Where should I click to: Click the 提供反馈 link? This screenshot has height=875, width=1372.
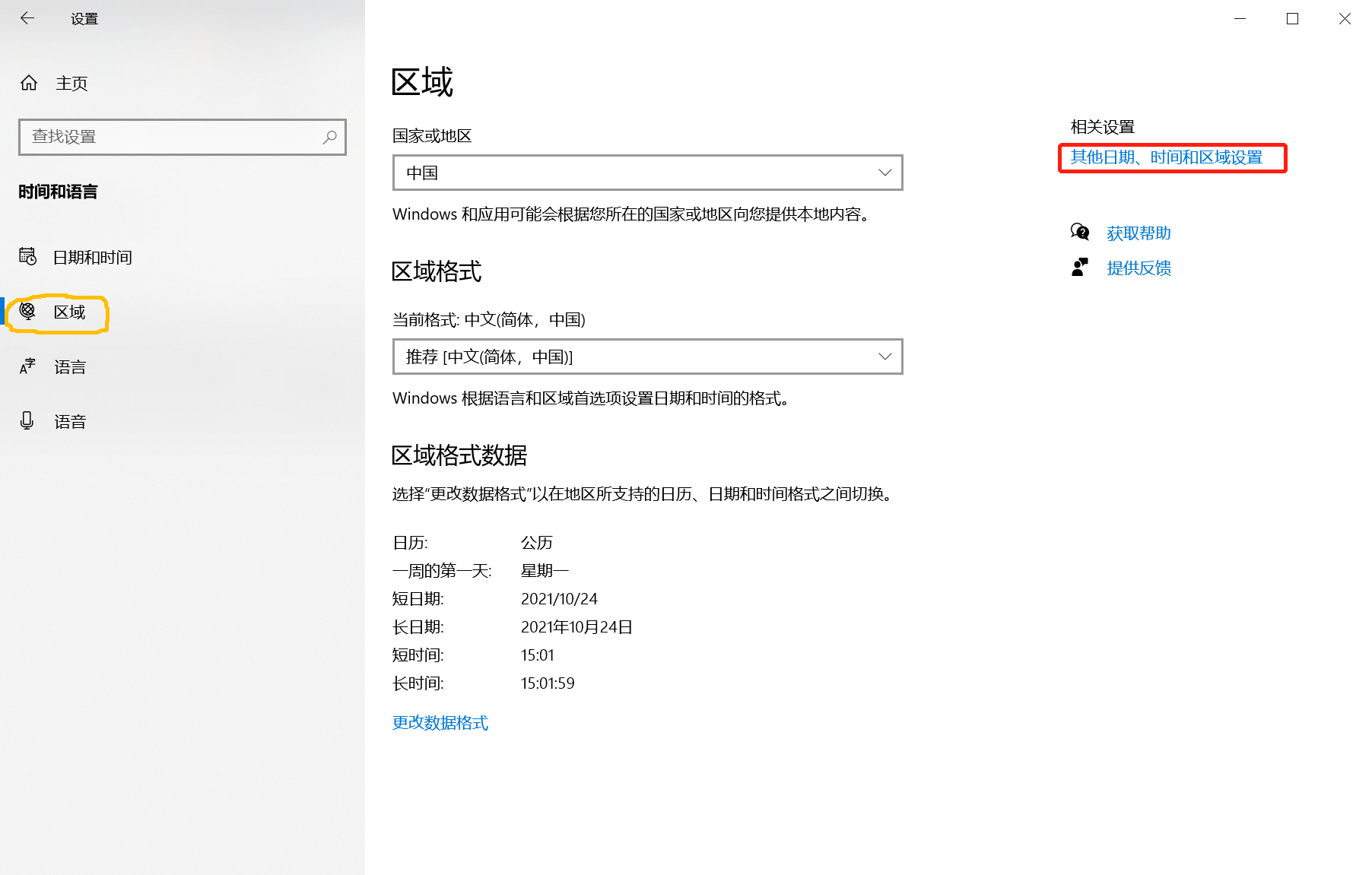click(x=1139, y=268)
